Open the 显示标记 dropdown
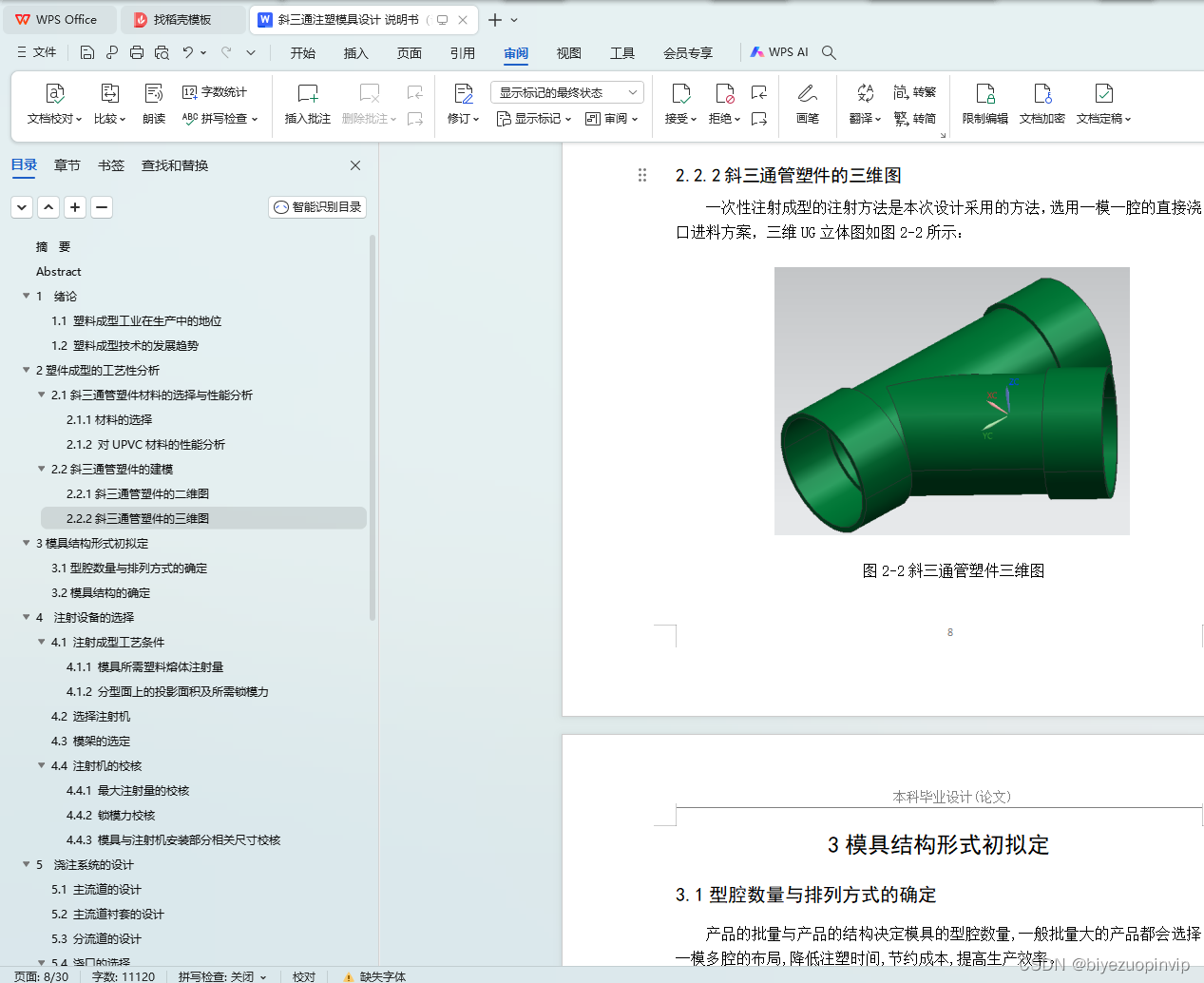 [534, 119]
